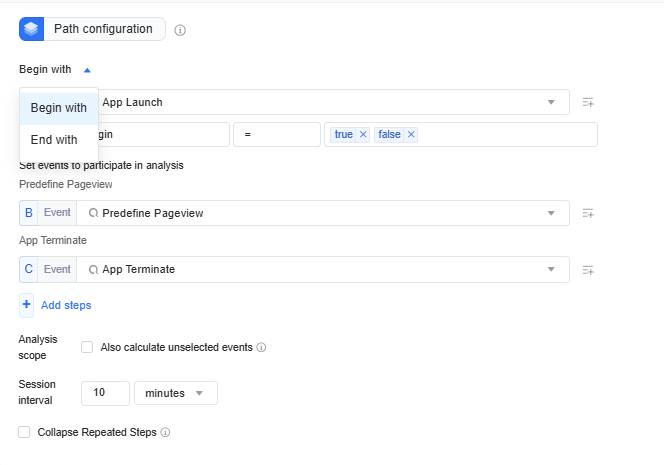Click info icon beside Also calculate unselected events
The width and height of the screenshot is (664, 465).
click(x=261, y=347)
